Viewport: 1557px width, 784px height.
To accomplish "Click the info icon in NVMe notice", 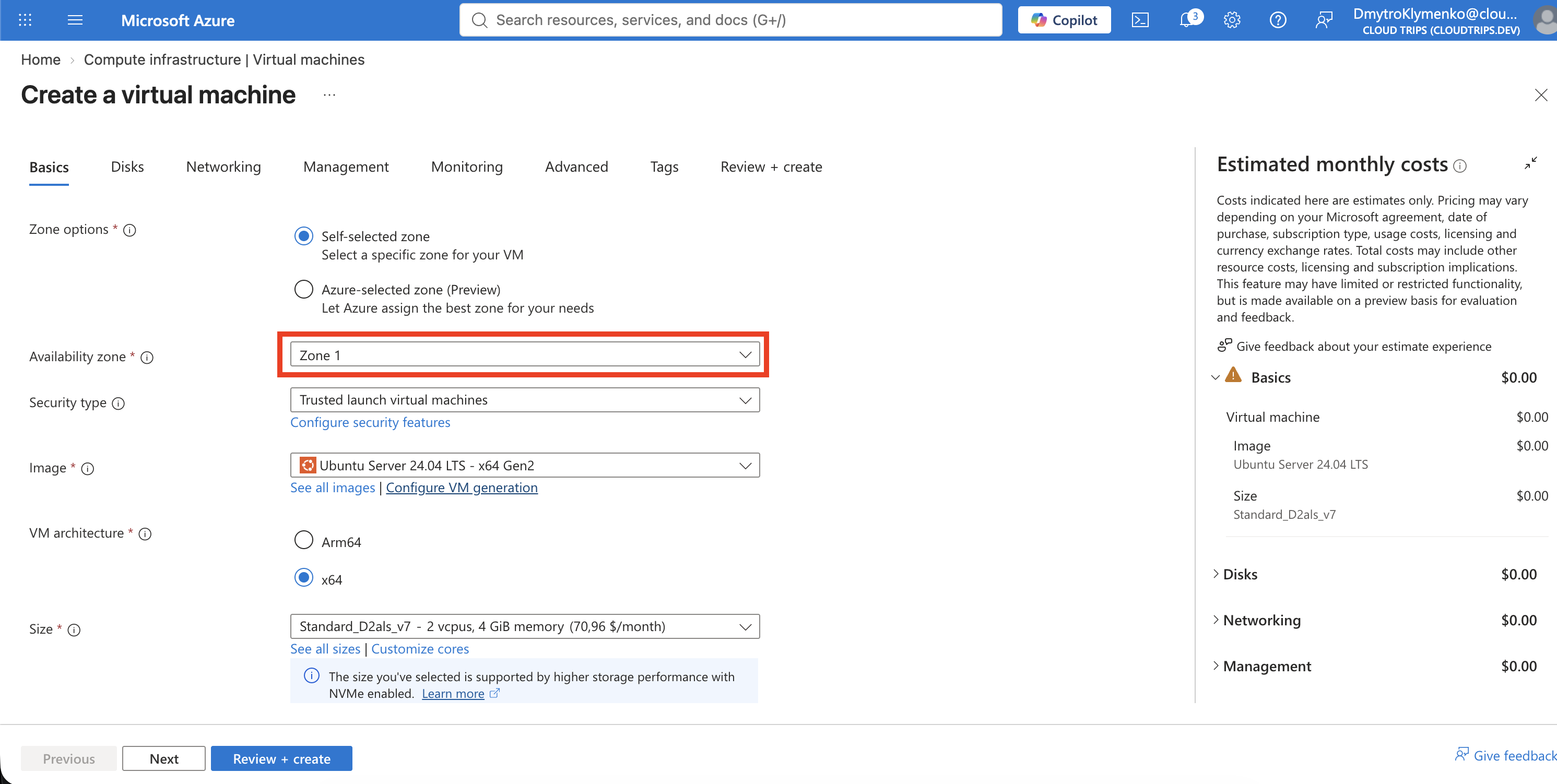I will (311, 676).
